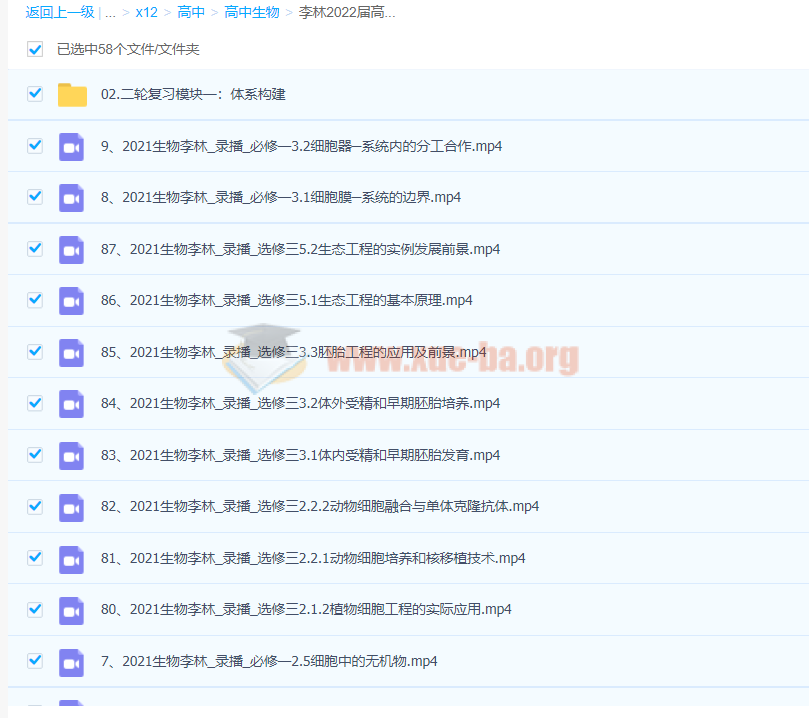Uncheck the checkbox for file 80 植物细胞工程
Viewport: 809px width, 718px height.
[35, 610]
